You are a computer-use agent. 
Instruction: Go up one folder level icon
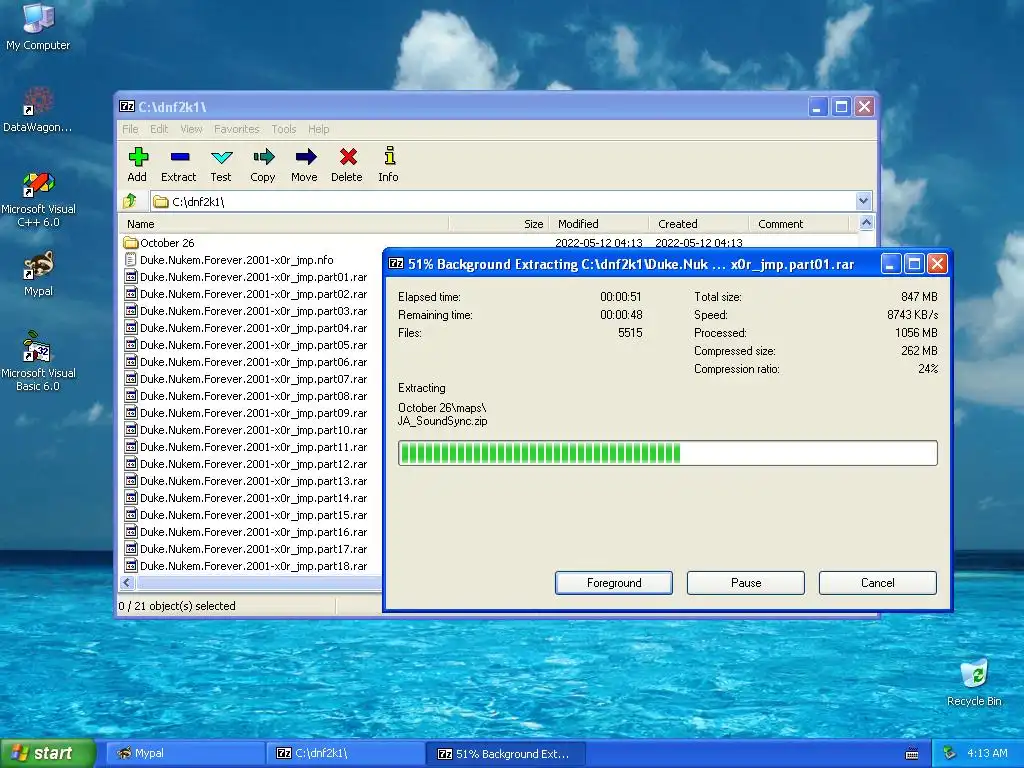130,201
